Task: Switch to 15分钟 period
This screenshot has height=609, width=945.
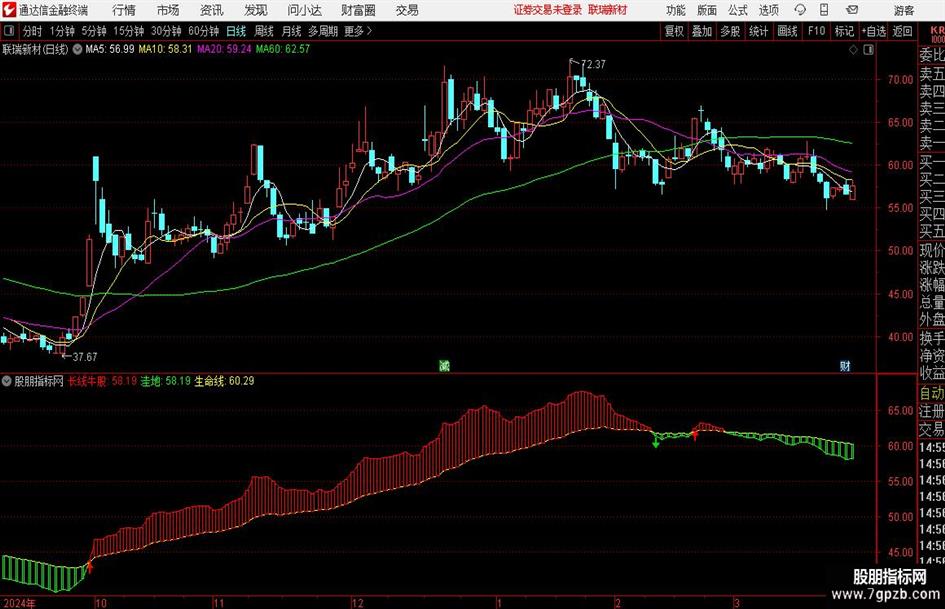Action: [129, 31]
